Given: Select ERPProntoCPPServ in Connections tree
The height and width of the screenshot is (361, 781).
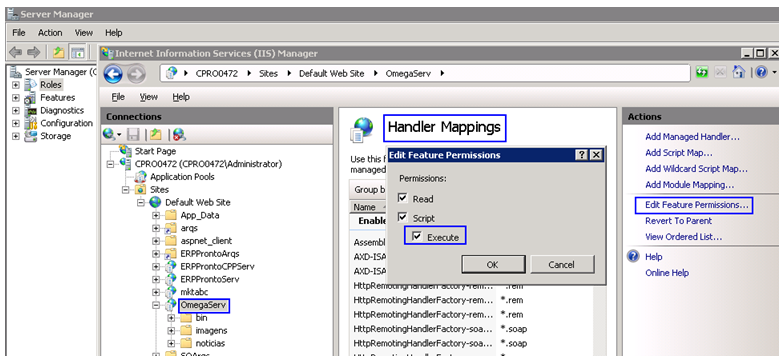Looking at the screenshot, I should [x=218, y=266].
